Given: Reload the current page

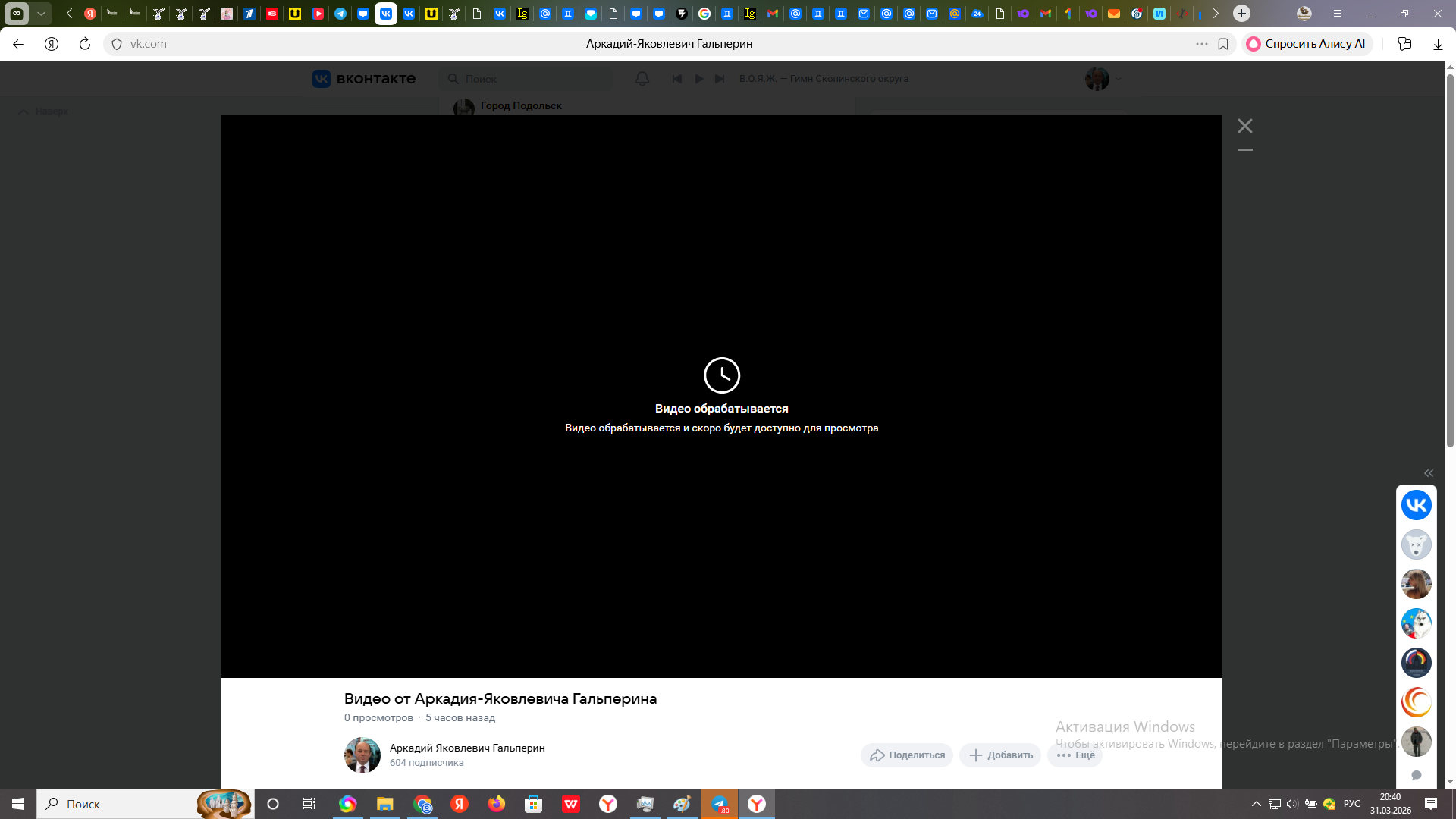Looking at the screenshot, I should 85,44.
